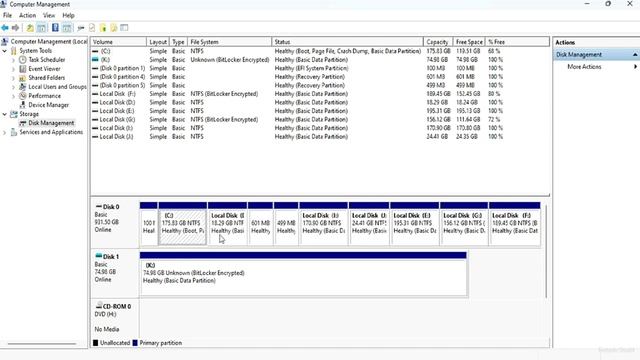This screenshot has width=640, height=360.
Task: Sort by the File System column header
Action: (229, 42)
